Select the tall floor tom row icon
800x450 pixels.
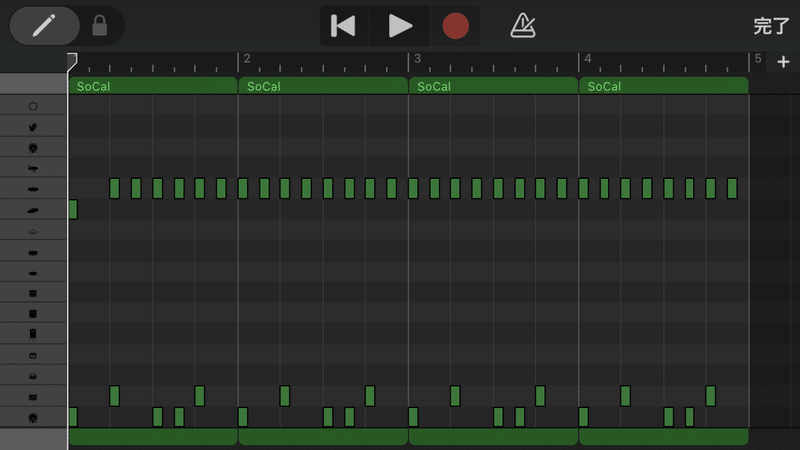(33, 334)
